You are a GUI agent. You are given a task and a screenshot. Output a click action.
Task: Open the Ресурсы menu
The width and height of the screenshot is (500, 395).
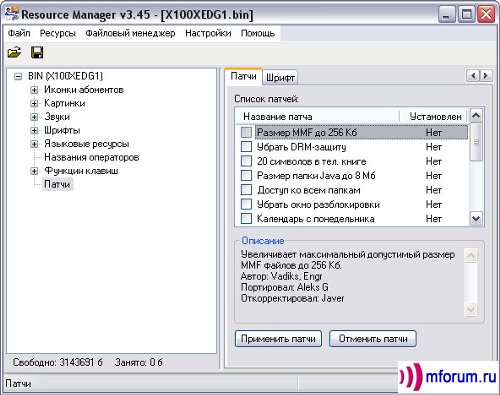pyautogui.click(x=58, y=33)
